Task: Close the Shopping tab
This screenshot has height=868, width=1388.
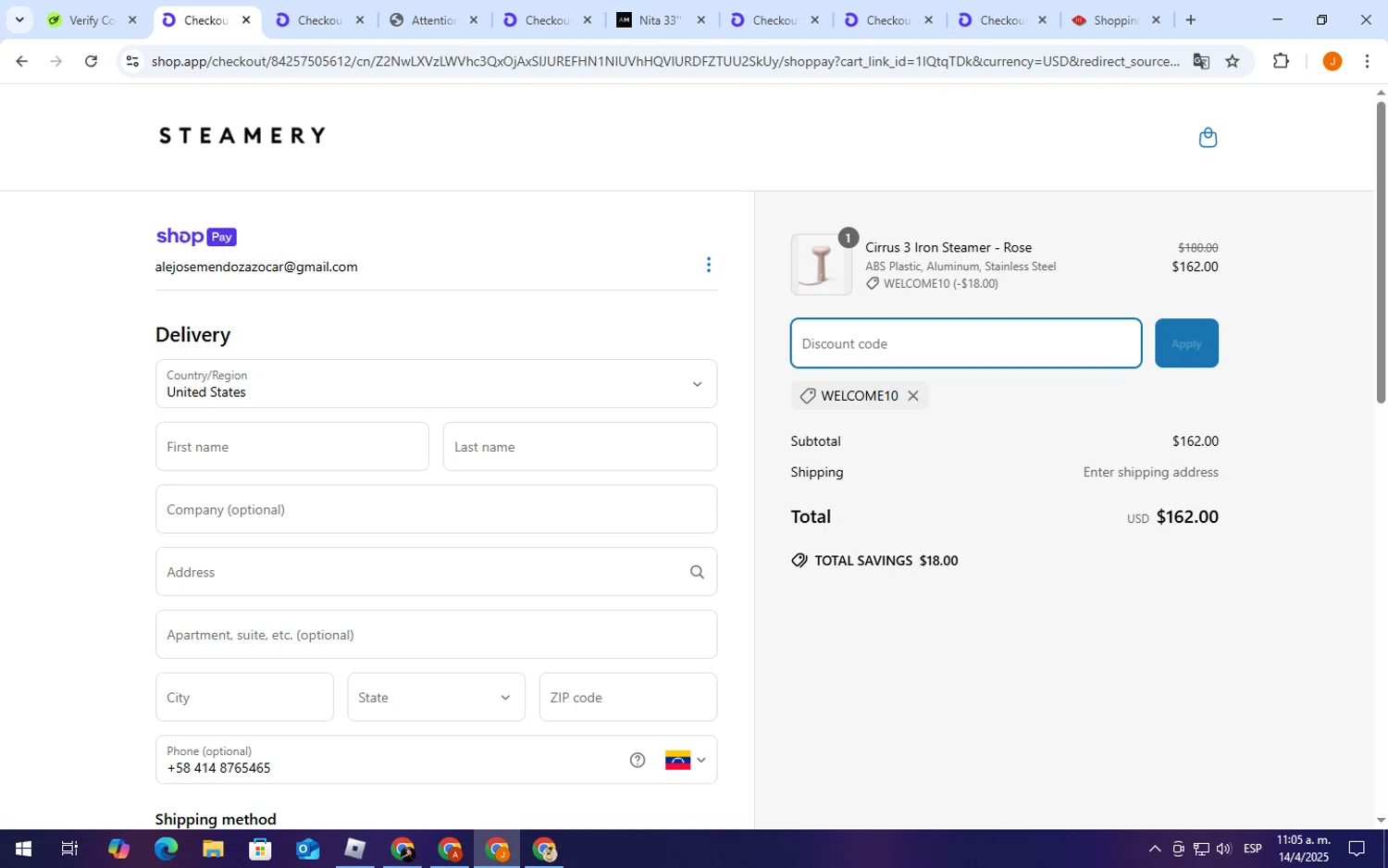Action: (1156, 19)
